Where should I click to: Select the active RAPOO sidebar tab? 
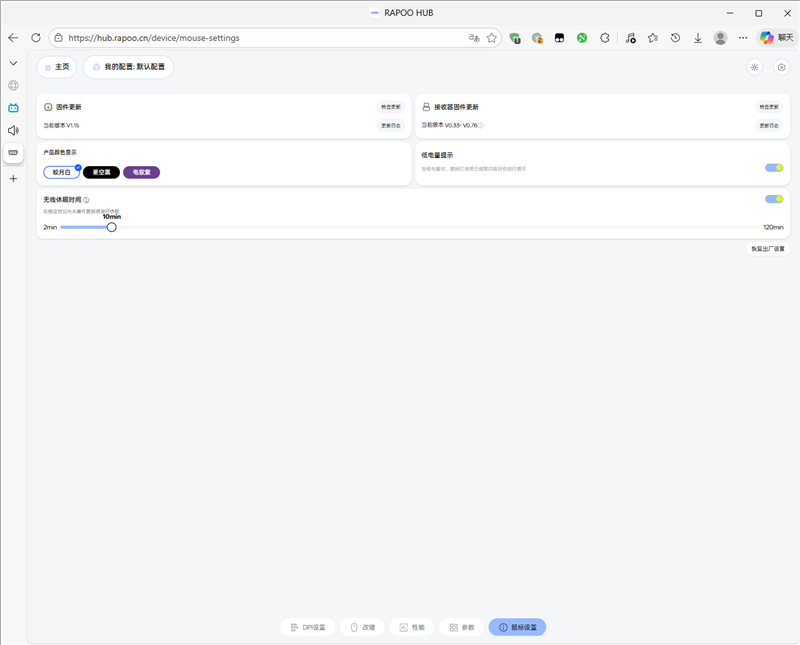click(13, 153)
